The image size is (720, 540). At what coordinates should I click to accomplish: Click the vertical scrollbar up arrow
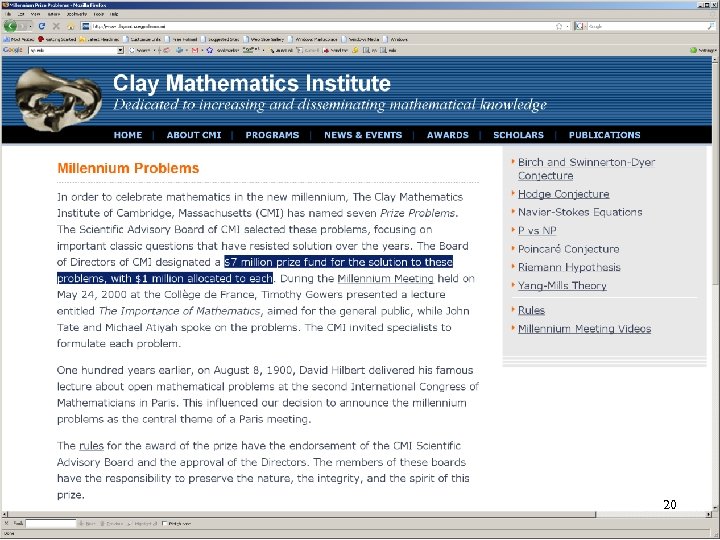coord(715,60)
